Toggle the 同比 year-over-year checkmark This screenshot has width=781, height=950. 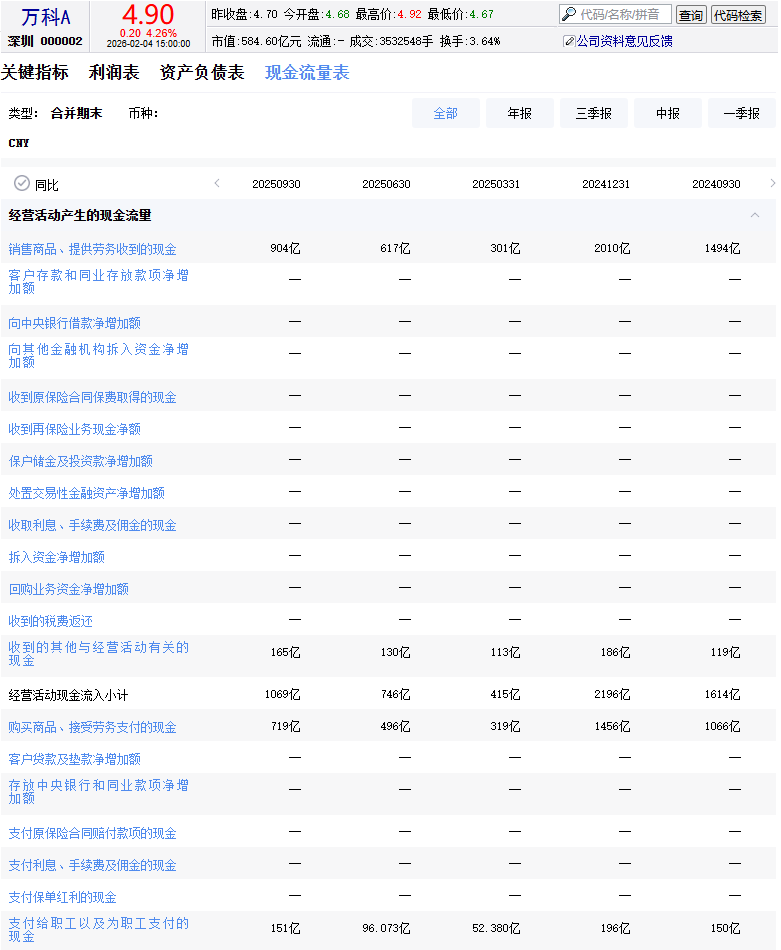coord(22,184)
